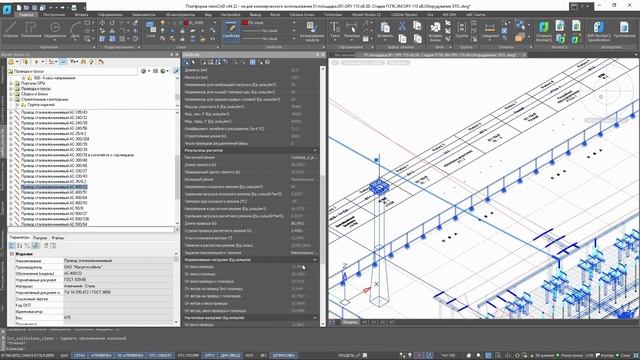Click the Наименование value cell Провод сталеалюминиевый
The width and height of the screenshot is (640, 360).
[118, 260]
